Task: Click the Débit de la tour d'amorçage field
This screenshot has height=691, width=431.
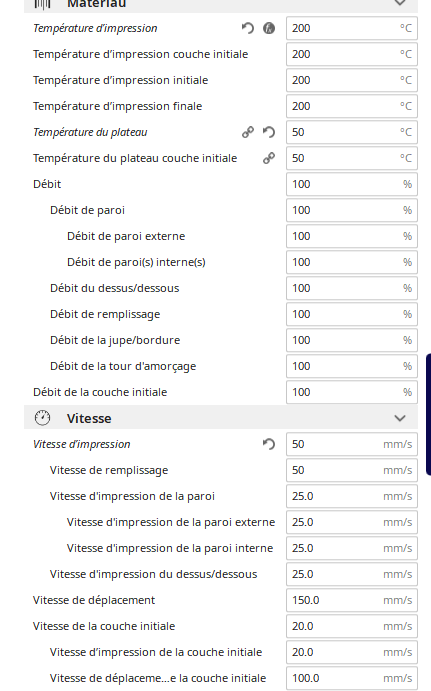Action: [352, 366]
